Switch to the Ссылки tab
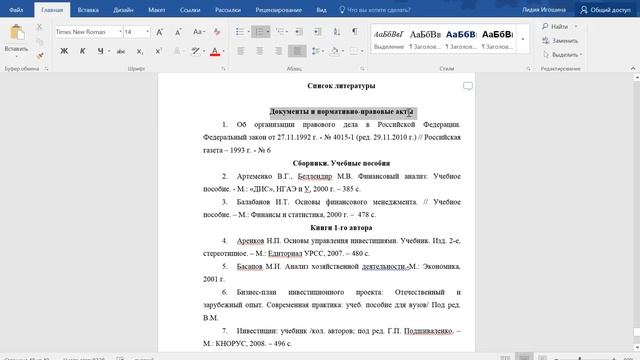640x360 pixels. 190,10
